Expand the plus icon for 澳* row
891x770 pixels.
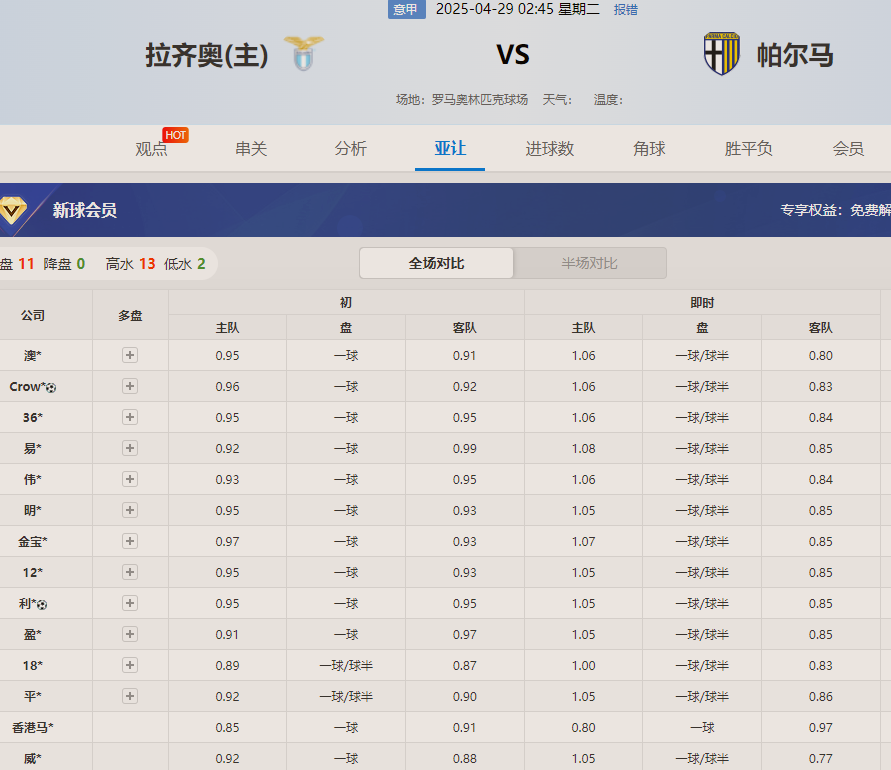point(130,355)
